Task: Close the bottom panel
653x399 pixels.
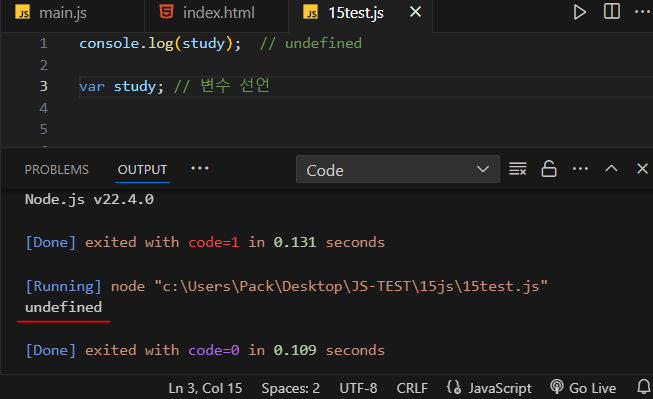Action: coord(642,169)
